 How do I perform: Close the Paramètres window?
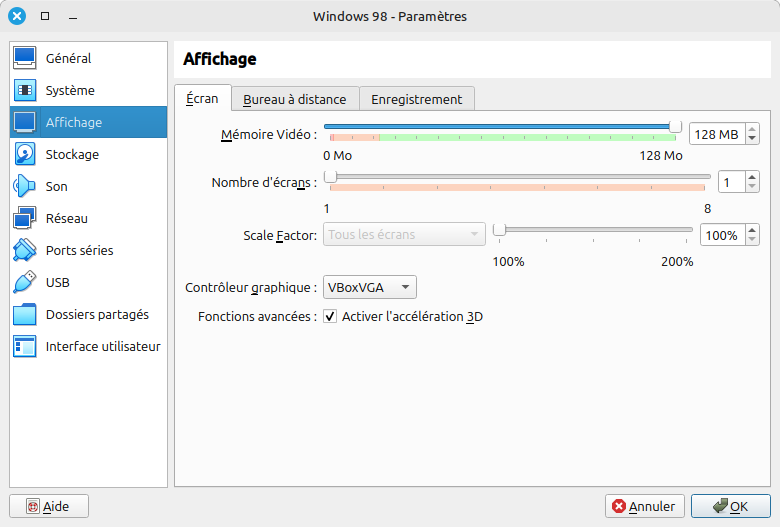click(x=17, y=16)
